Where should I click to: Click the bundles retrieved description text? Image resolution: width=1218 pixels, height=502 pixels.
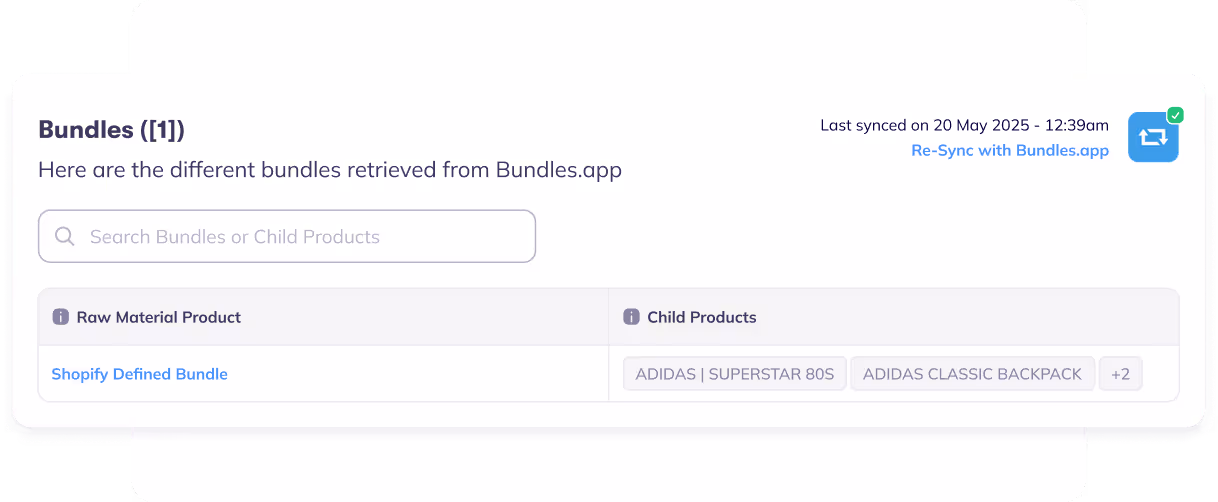coord(329,170)
